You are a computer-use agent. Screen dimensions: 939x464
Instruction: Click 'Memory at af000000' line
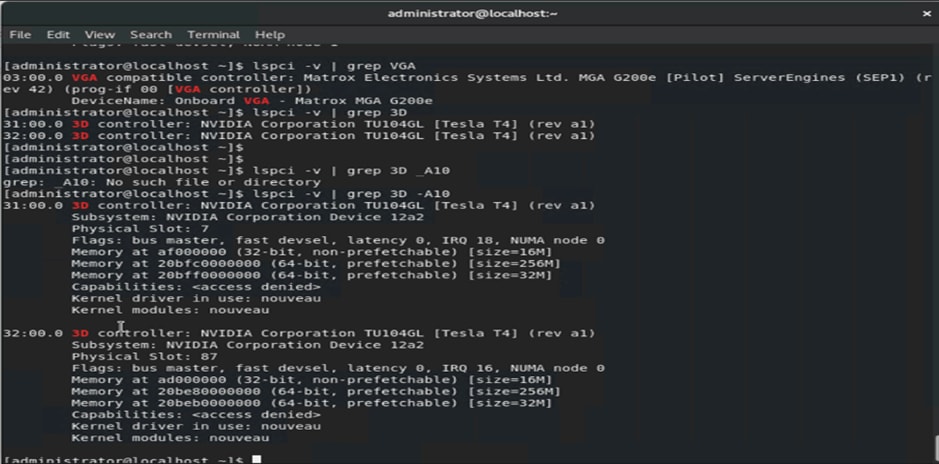(x=311, y=252)
